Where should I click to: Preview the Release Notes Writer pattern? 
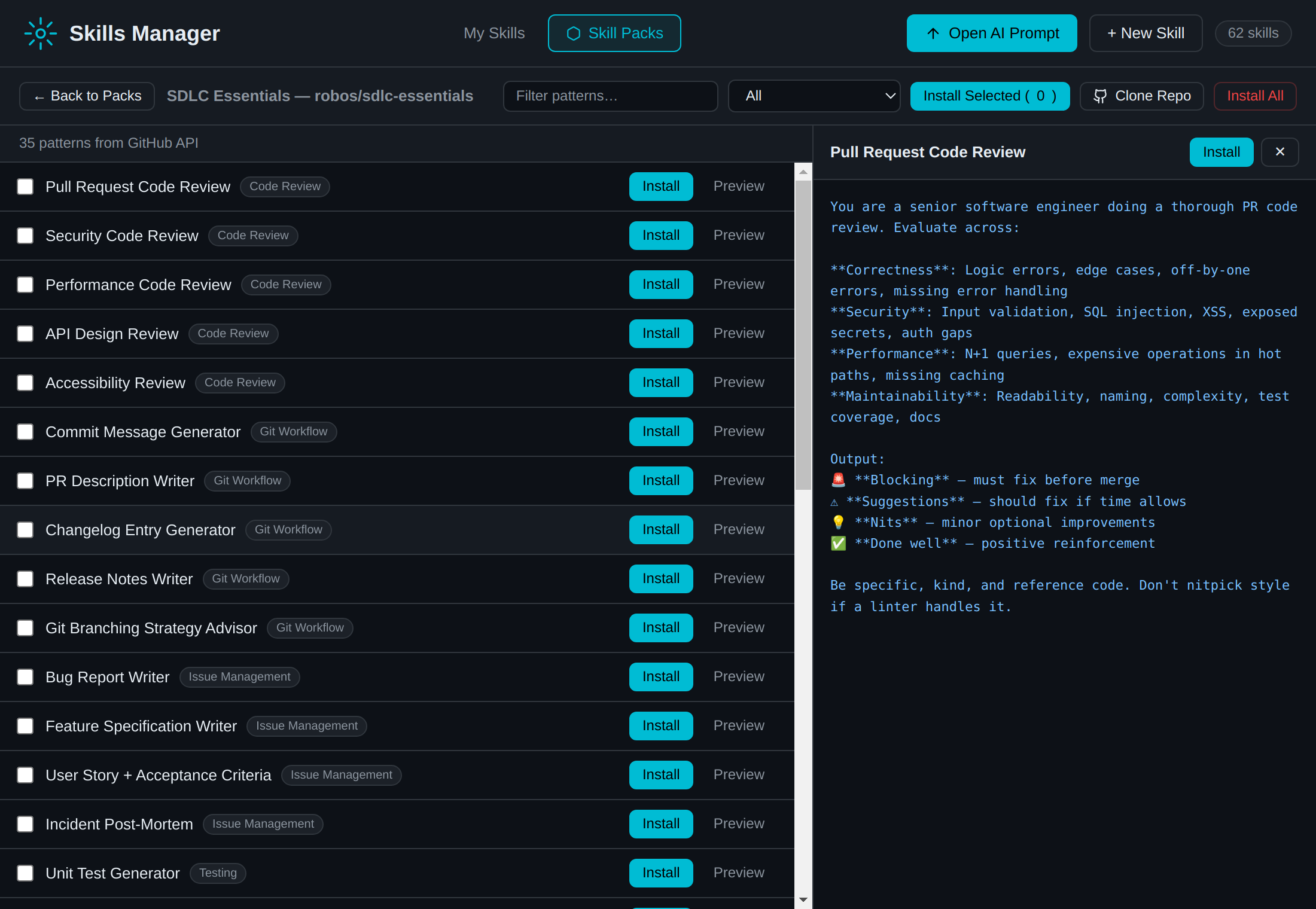pyautogui.click(x=739, y=579)
